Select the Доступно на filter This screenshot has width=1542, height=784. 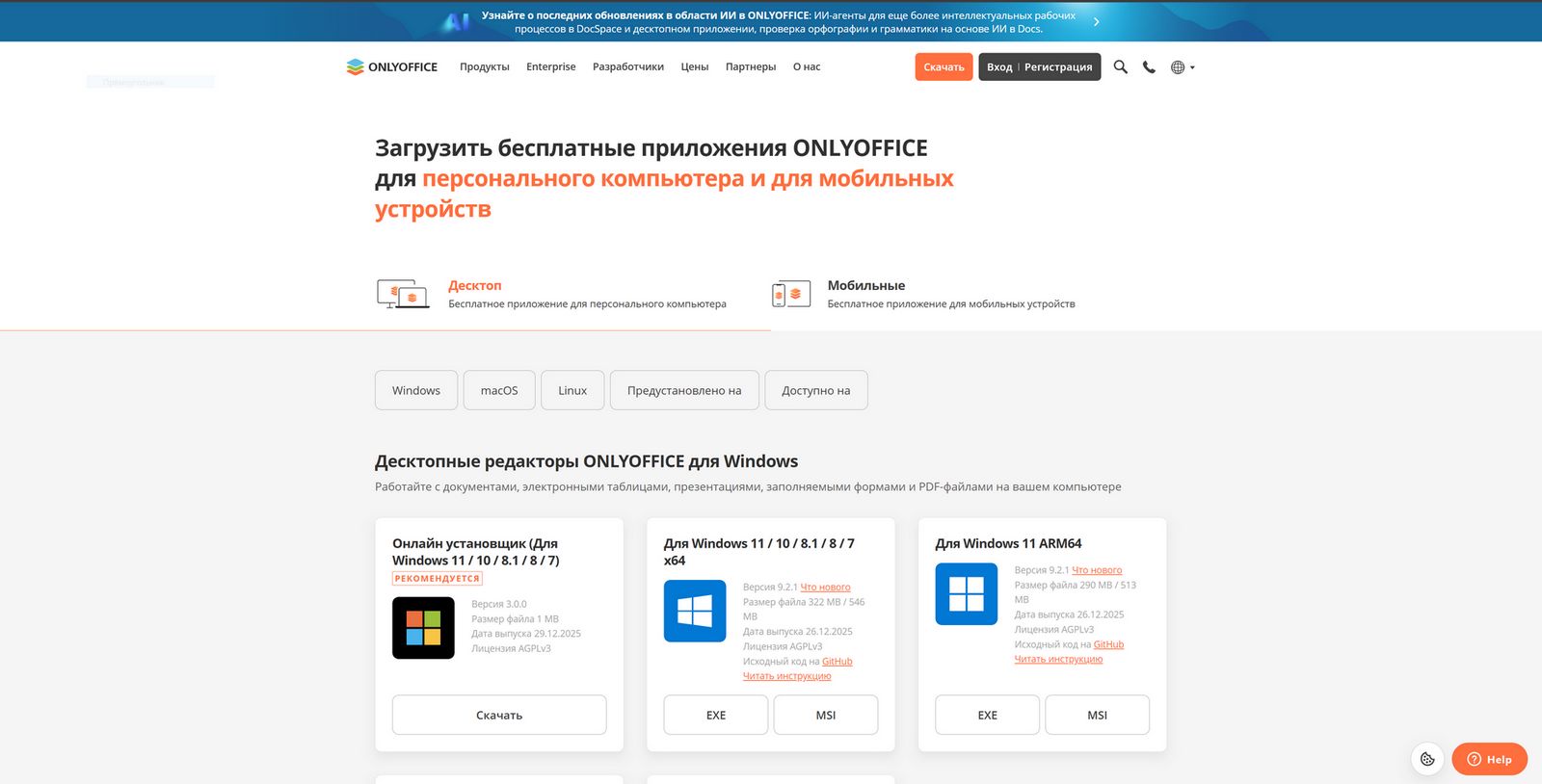(816, 390)
